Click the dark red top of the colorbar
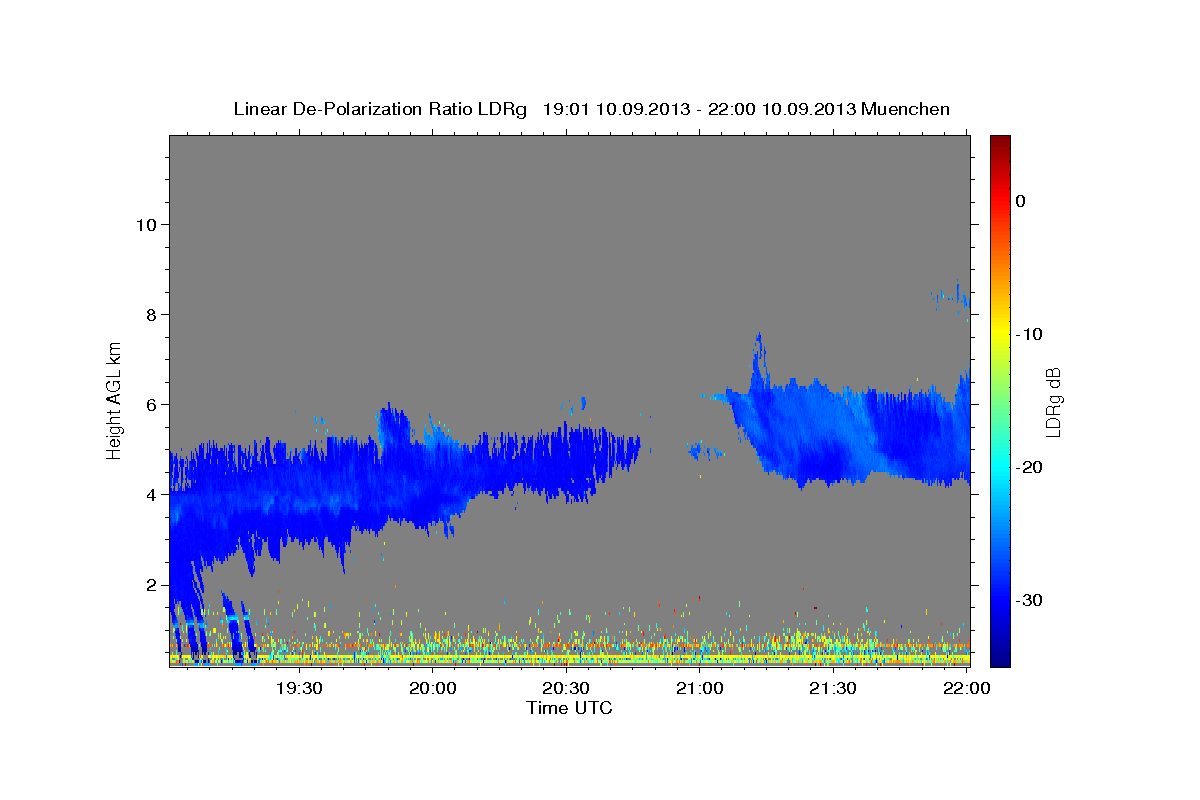This screenshot has width=1200, height=800. (1000, 143)
